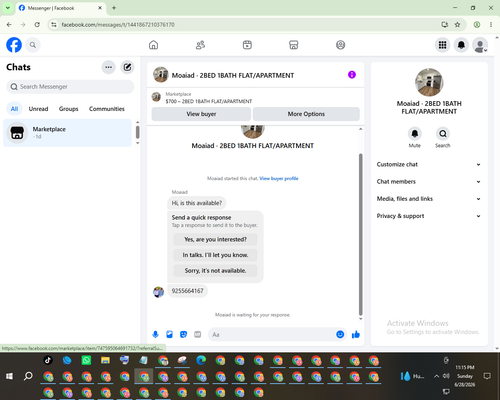Click the purple conversation information icon
This screenshot has width=500, height=400.
click(352, 75)
